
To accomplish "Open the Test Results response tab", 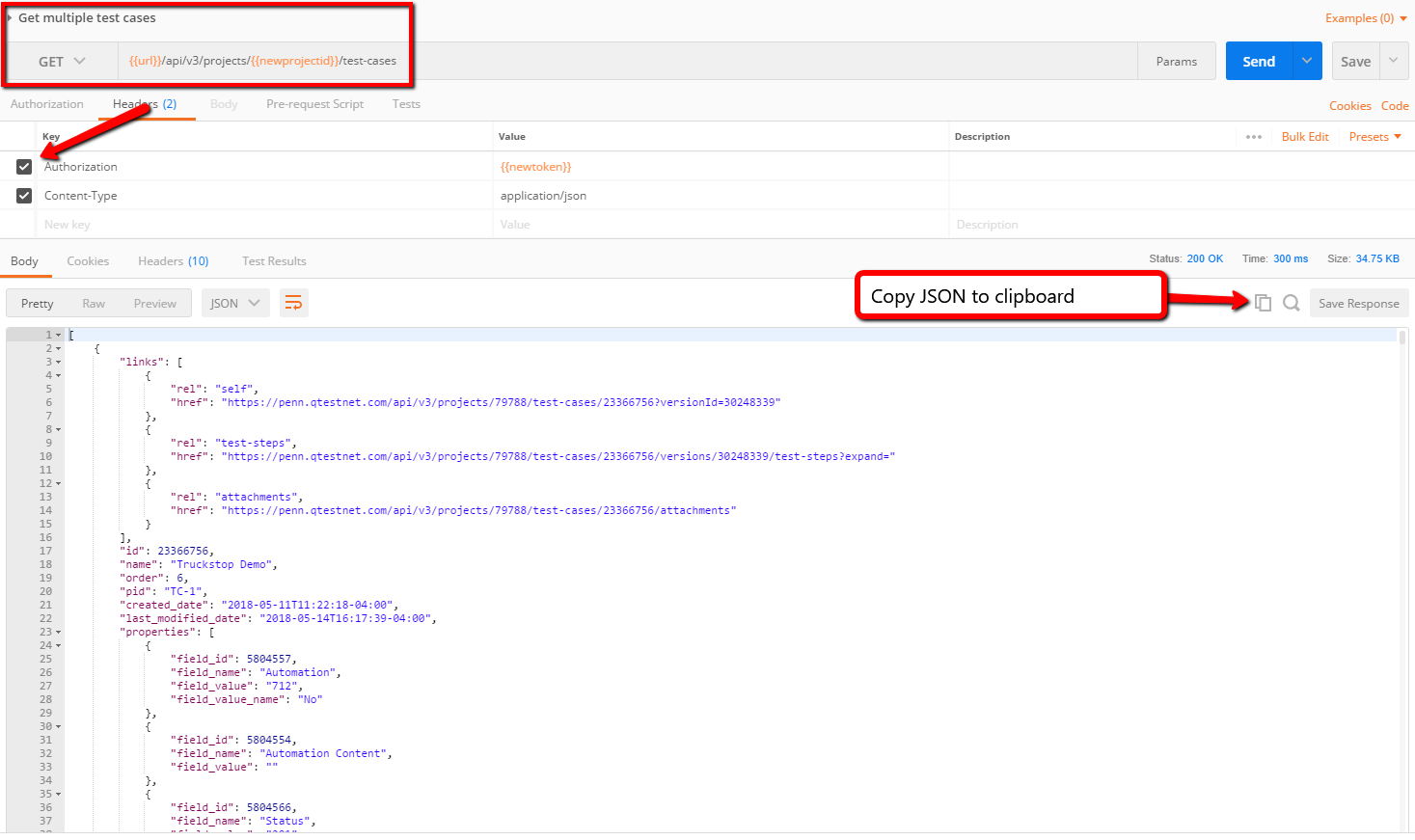I will point(274,261).
